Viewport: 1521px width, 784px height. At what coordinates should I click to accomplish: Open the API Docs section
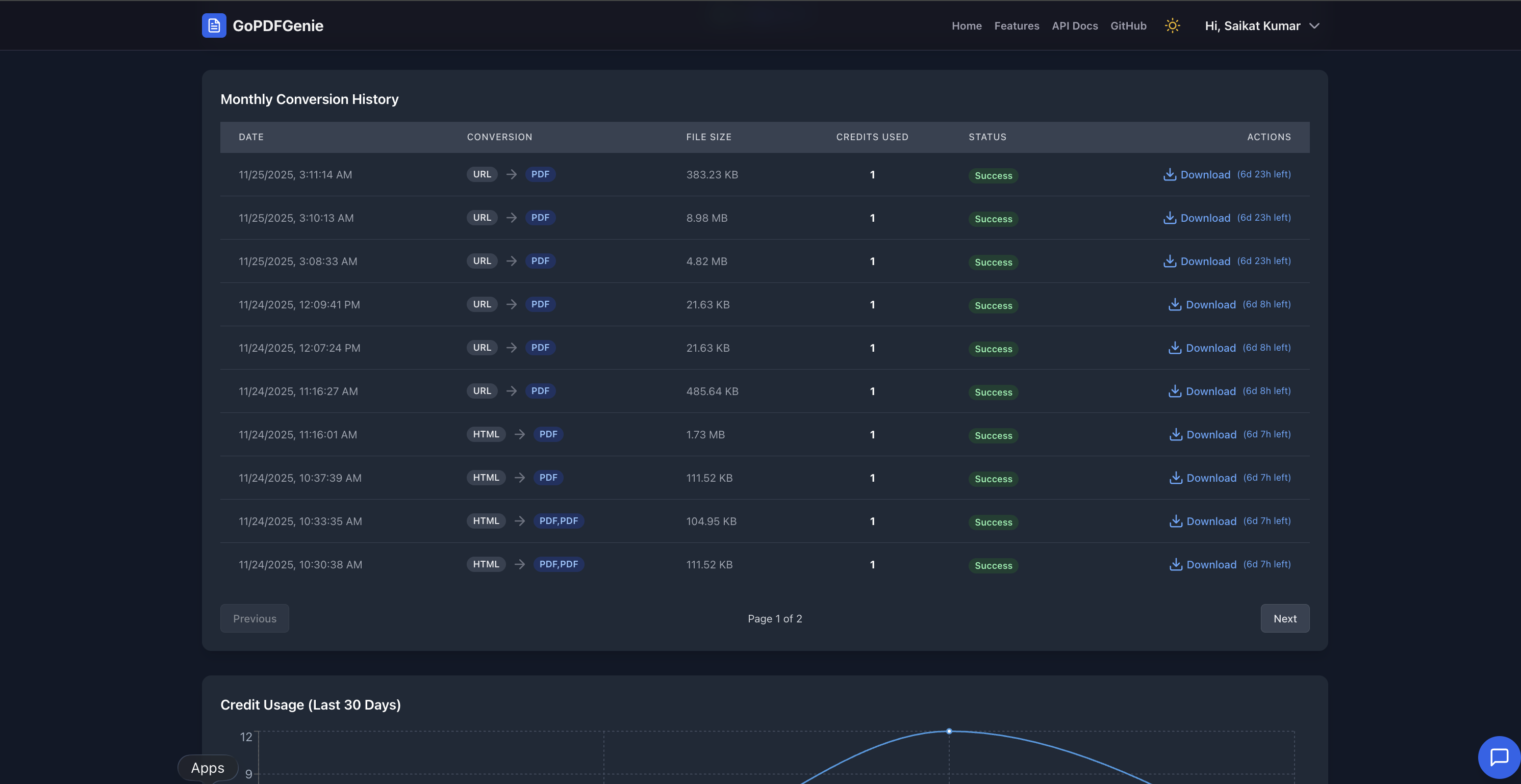pyautogui.click(x=1075, y=25)
